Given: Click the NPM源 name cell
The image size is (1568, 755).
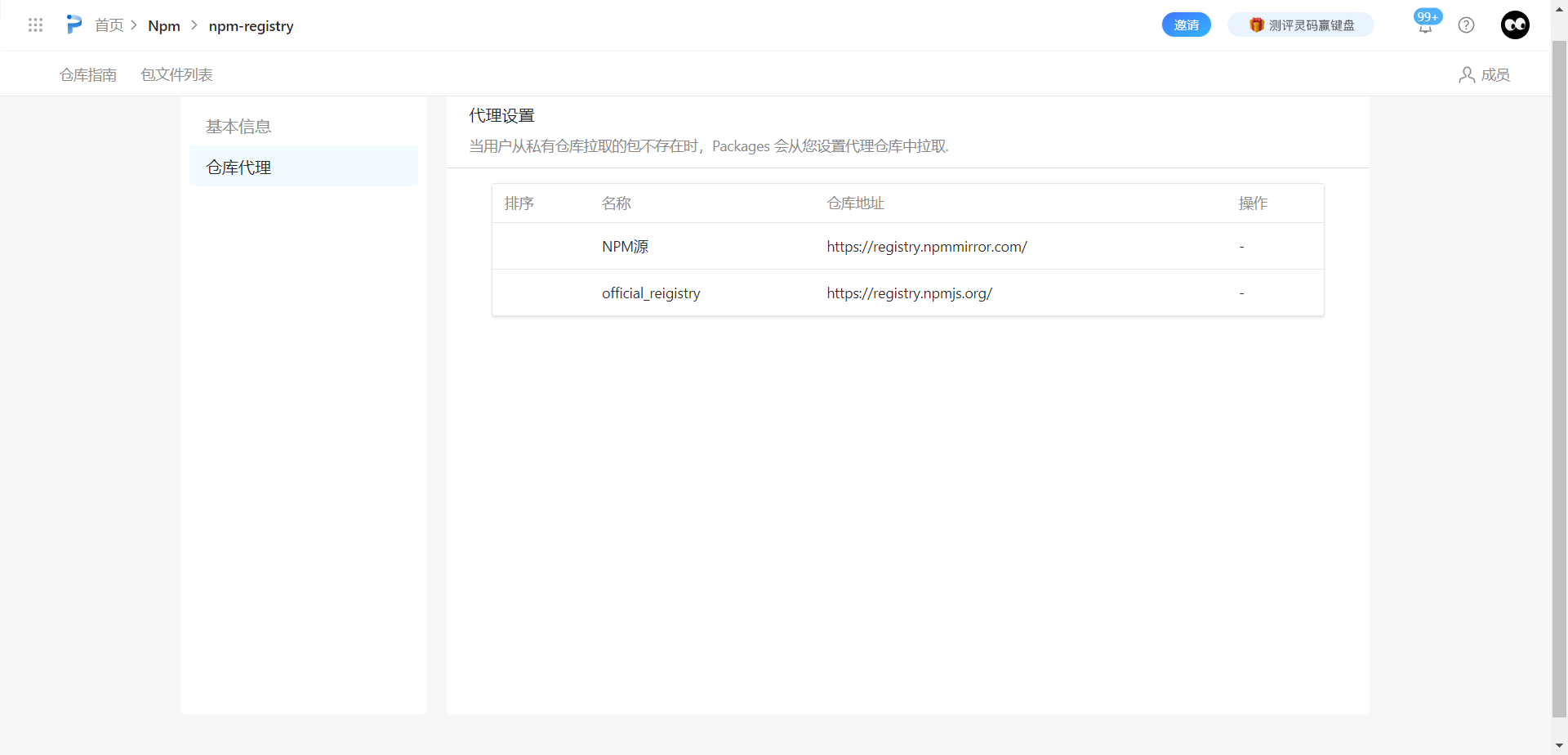Looking at the screenshot, I should click(626, 247).
